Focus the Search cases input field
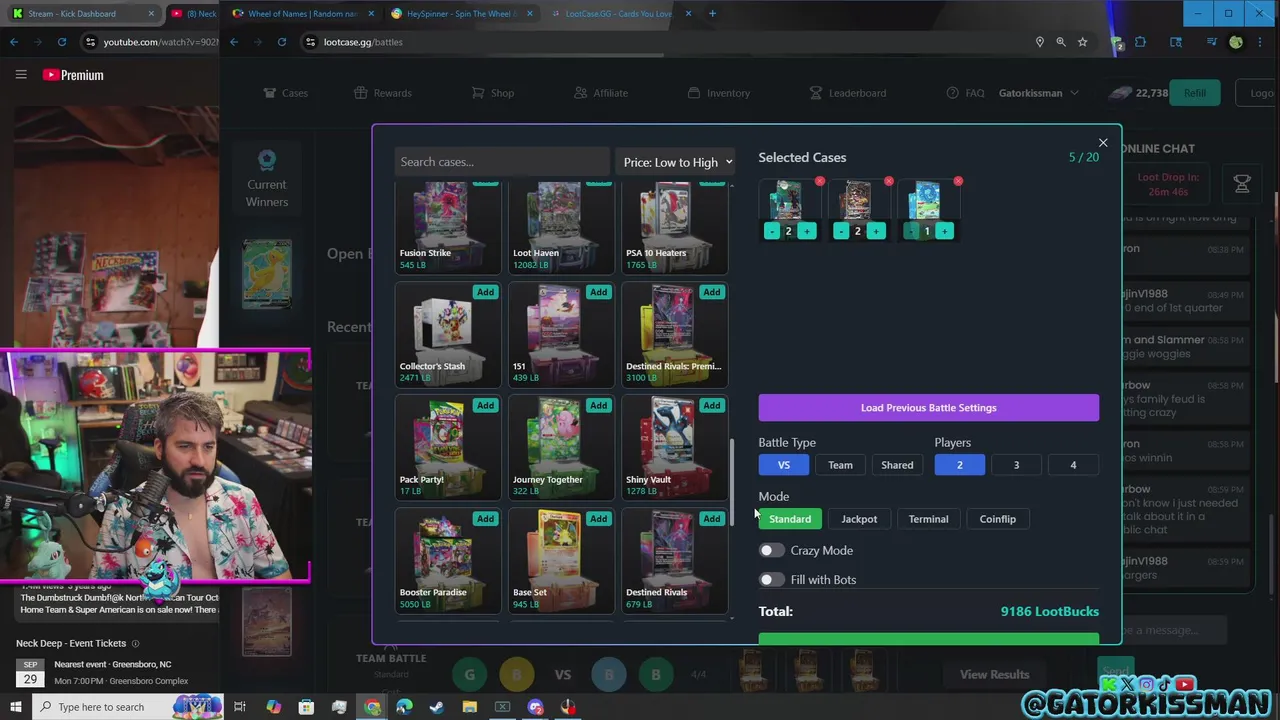Screen dimensions: 1280x720 coord(502,162)
